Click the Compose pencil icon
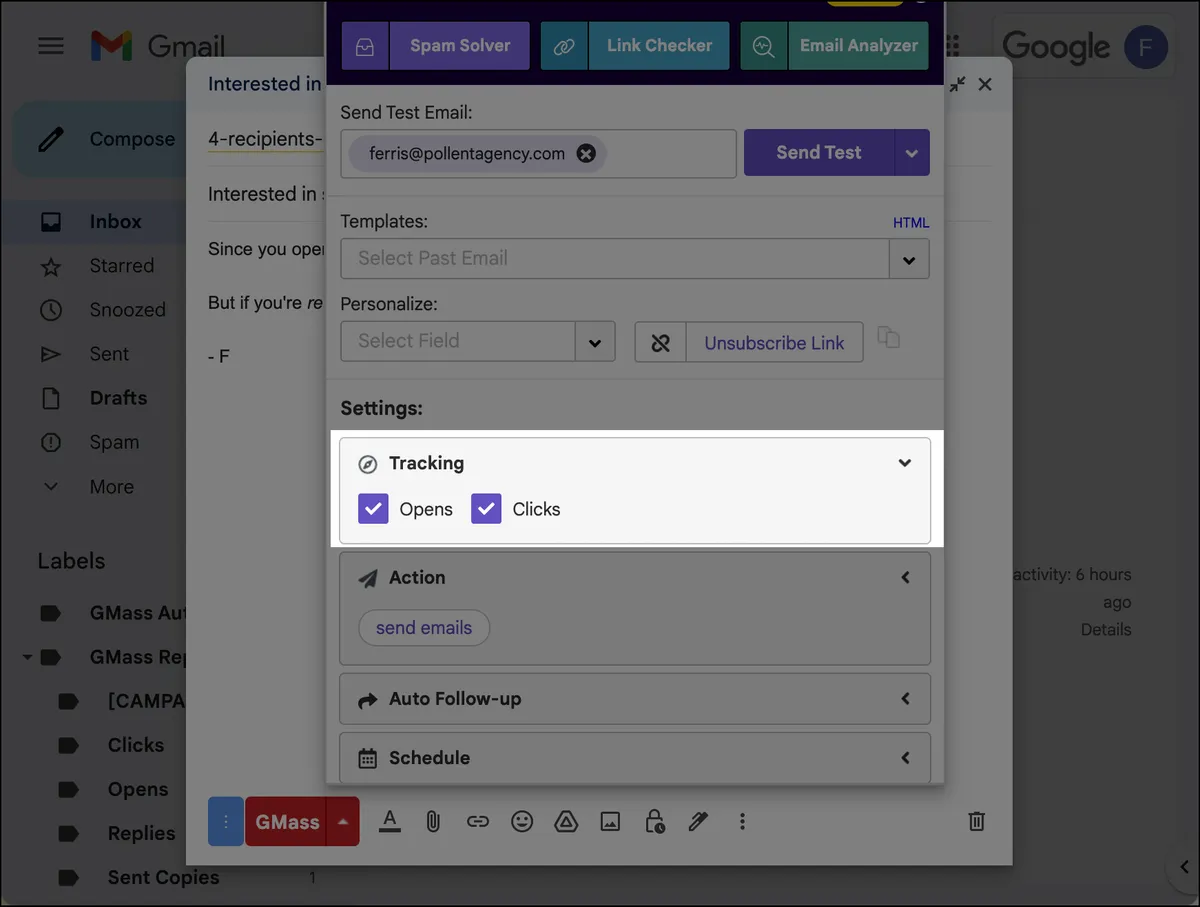Viewport: 1200px width, 907px height. pyautogui.click(x=51, y=140)
